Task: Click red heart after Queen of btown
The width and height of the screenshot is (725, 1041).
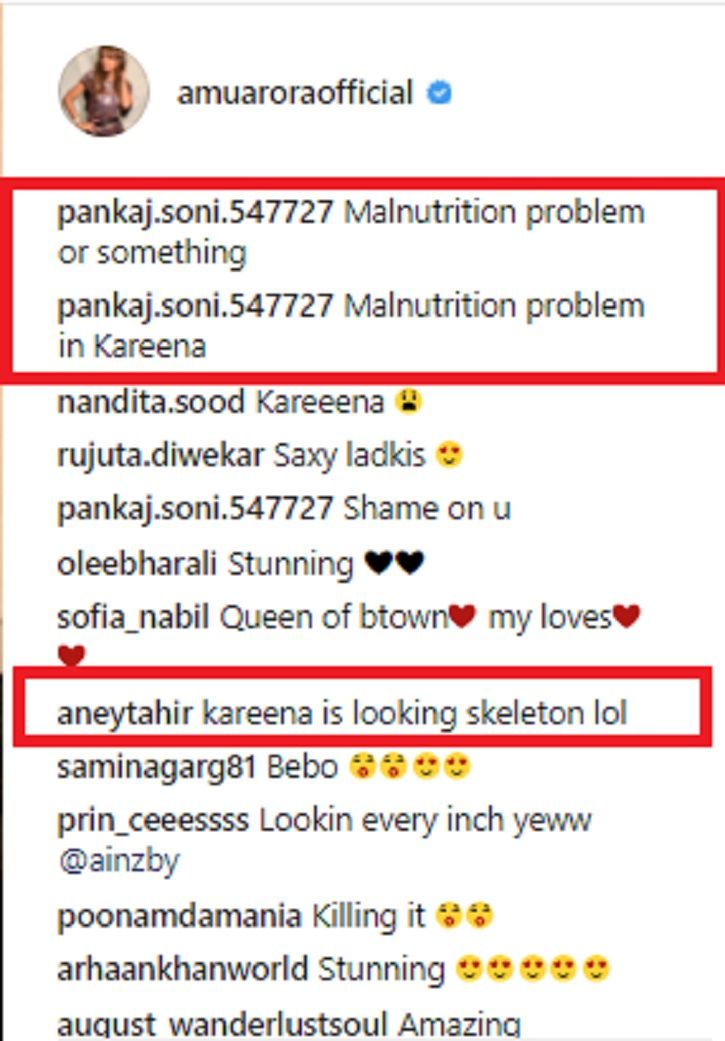Action: pyautogui.click(x=463, y=616)
